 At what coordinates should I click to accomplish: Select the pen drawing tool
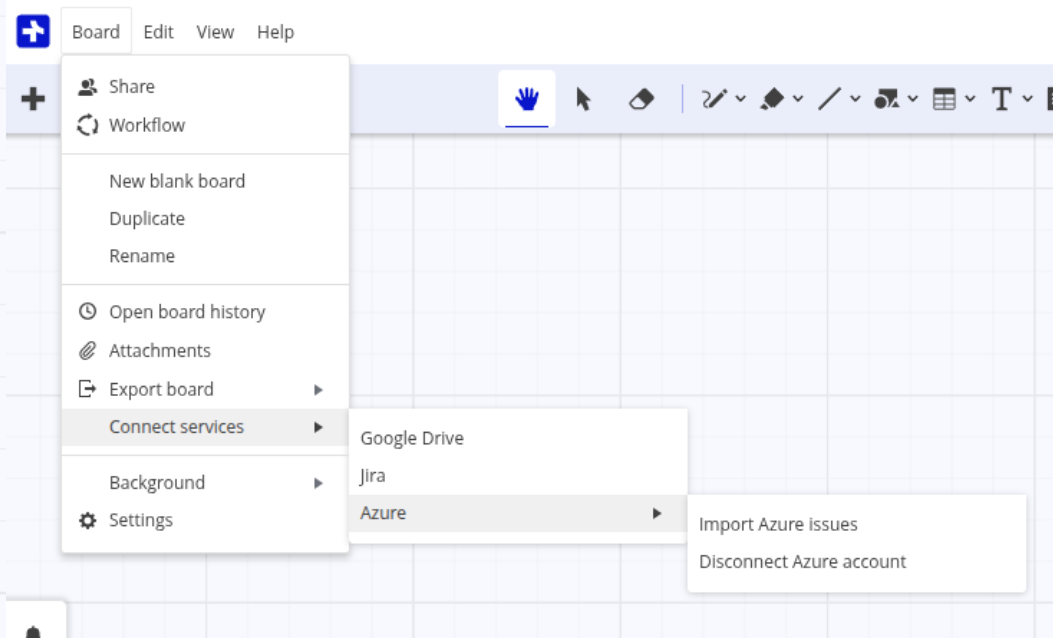tap(714, 99)
